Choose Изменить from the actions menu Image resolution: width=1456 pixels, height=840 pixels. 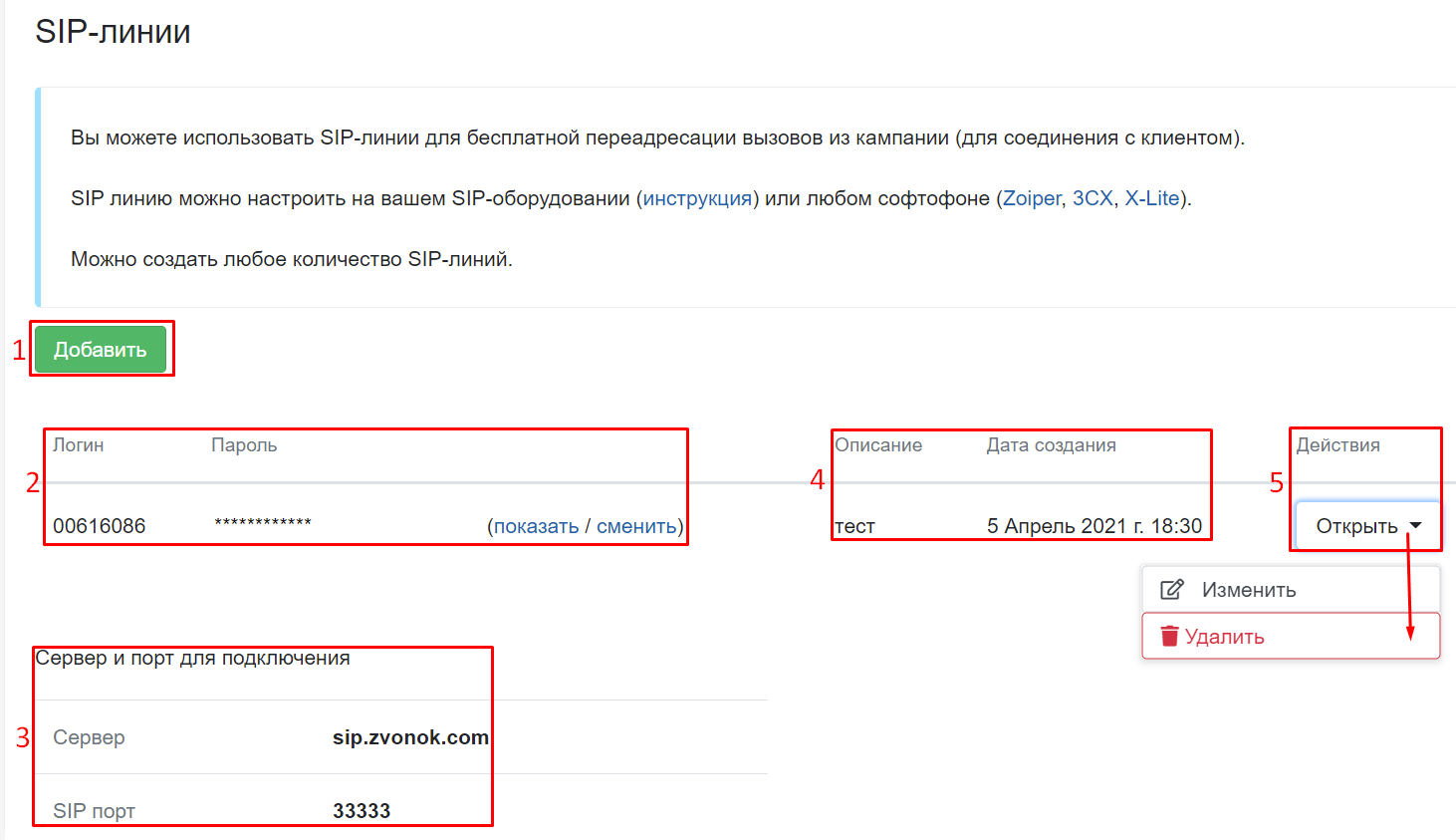1291,590
